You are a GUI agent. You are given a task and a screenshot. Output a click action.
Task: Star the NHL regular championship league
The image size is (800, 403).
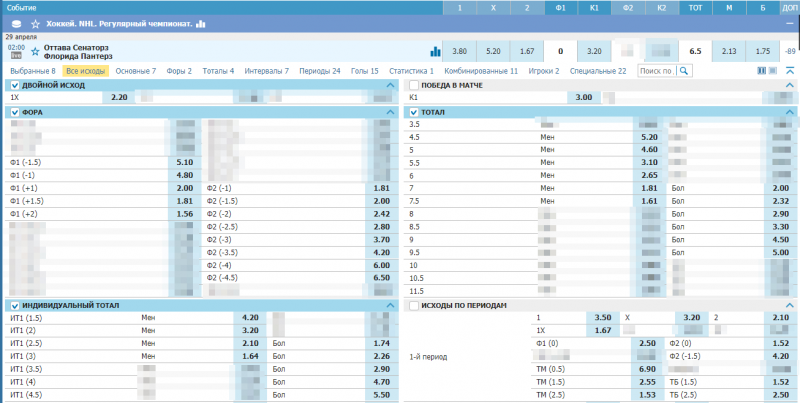point(36,23)
